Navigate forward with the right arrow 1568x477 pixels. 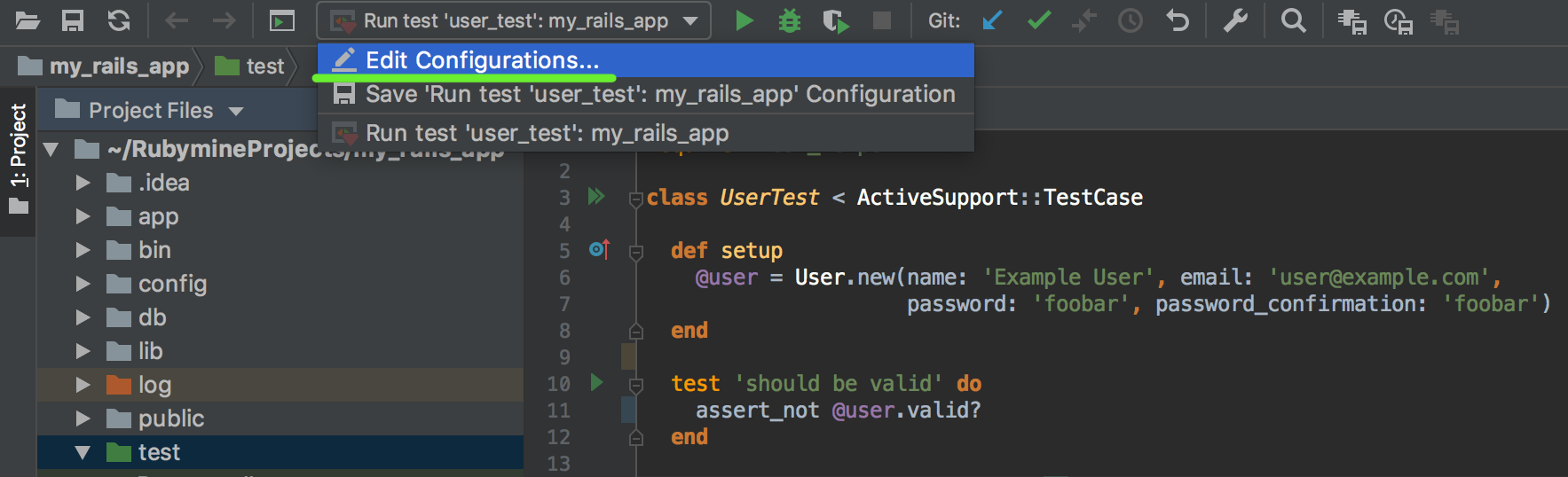225,20
